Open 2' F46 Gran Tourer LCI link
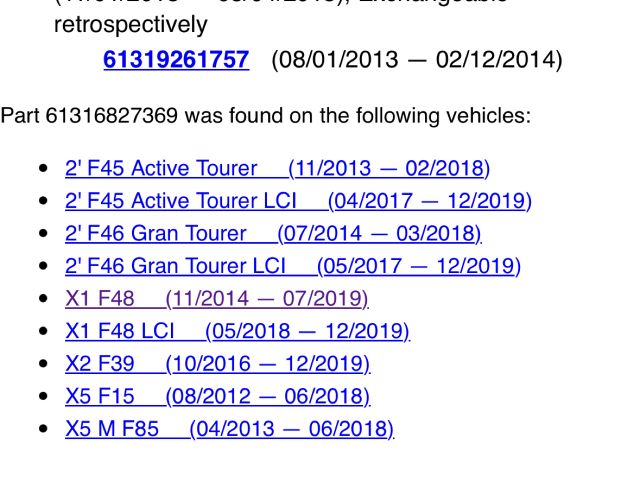 (x=175, y=267)
